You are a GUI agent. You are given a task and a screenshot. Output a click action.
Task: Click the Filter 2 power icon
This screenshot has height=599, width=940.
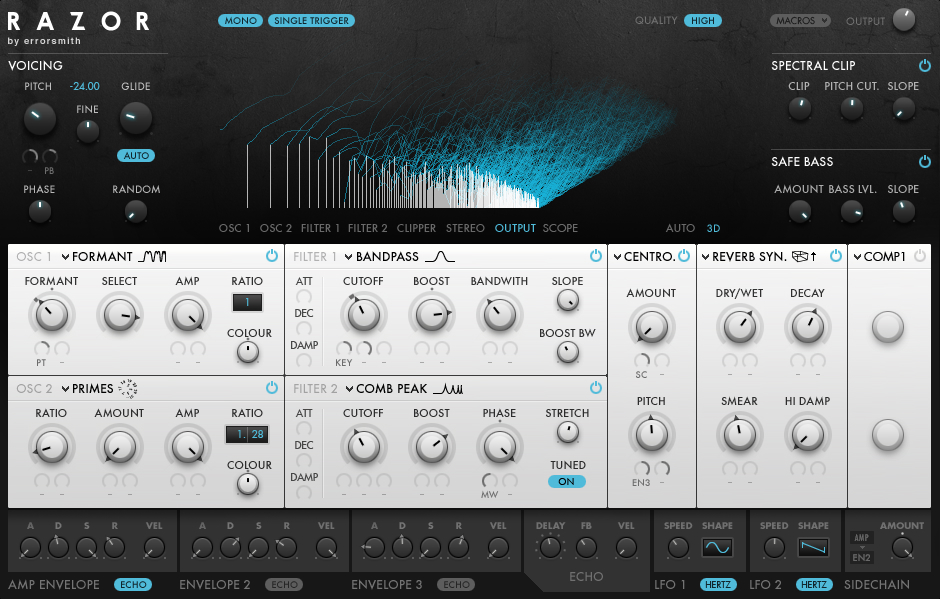(596, 388)
